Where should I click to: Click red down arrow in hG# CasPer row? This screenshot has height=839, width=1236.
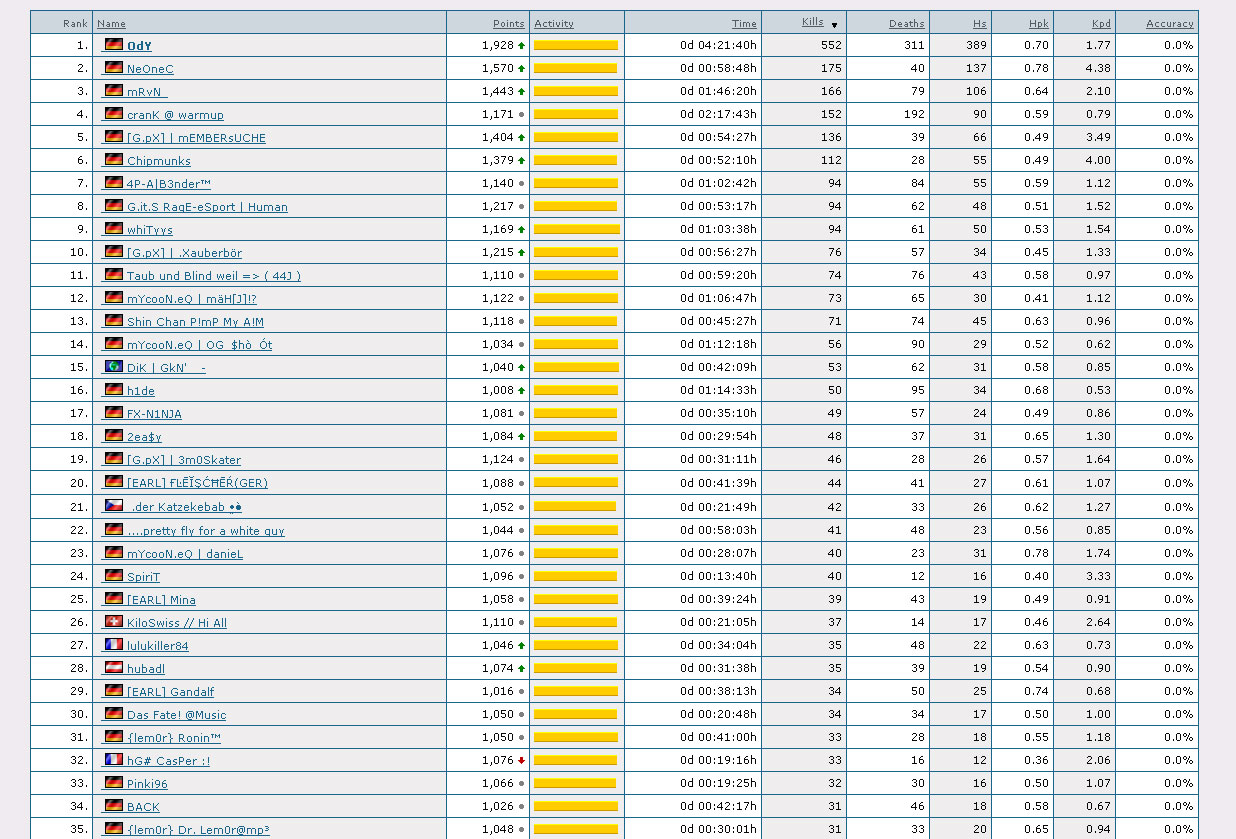pyautogui.click(x=521, y=761)
